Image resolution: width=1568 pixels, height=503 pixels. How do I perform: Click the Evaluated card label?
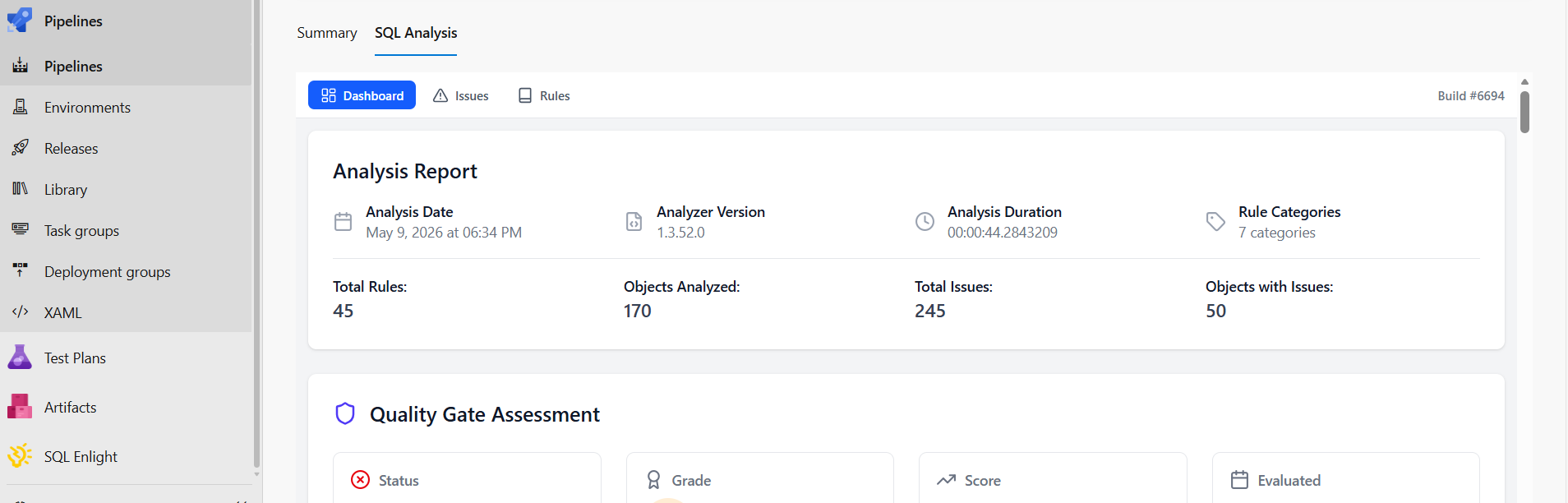(x=1289, y=480)
